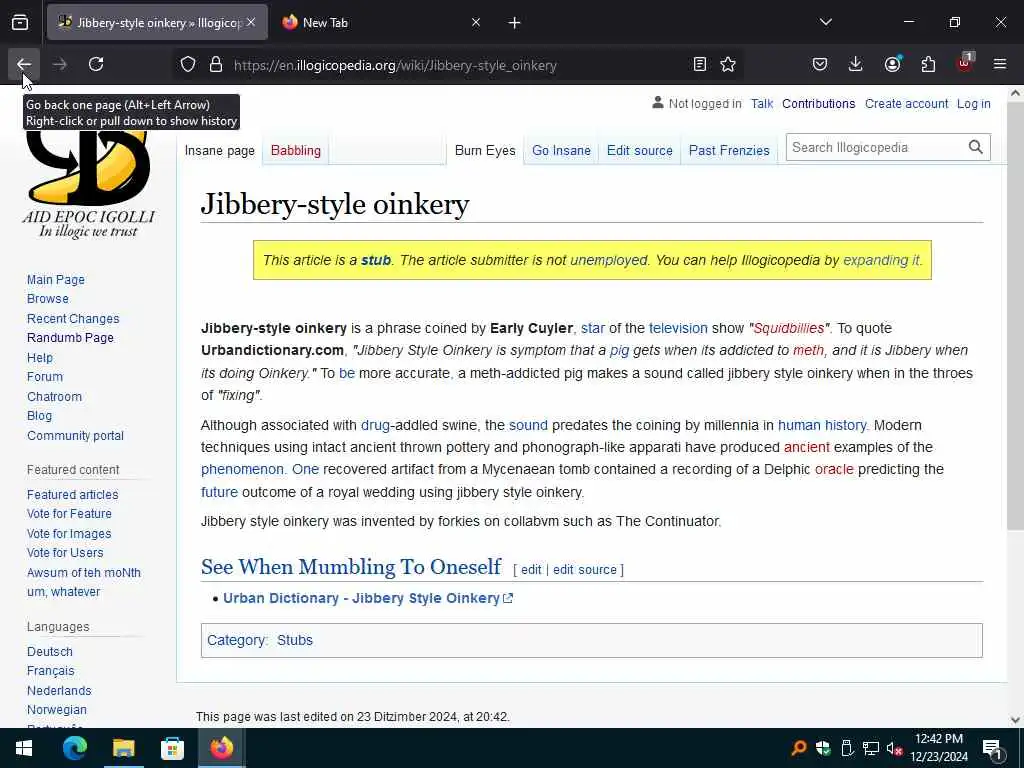1024x768 pixels.
Task: Open Featured articles sidebar link
Action: [72, 494]
